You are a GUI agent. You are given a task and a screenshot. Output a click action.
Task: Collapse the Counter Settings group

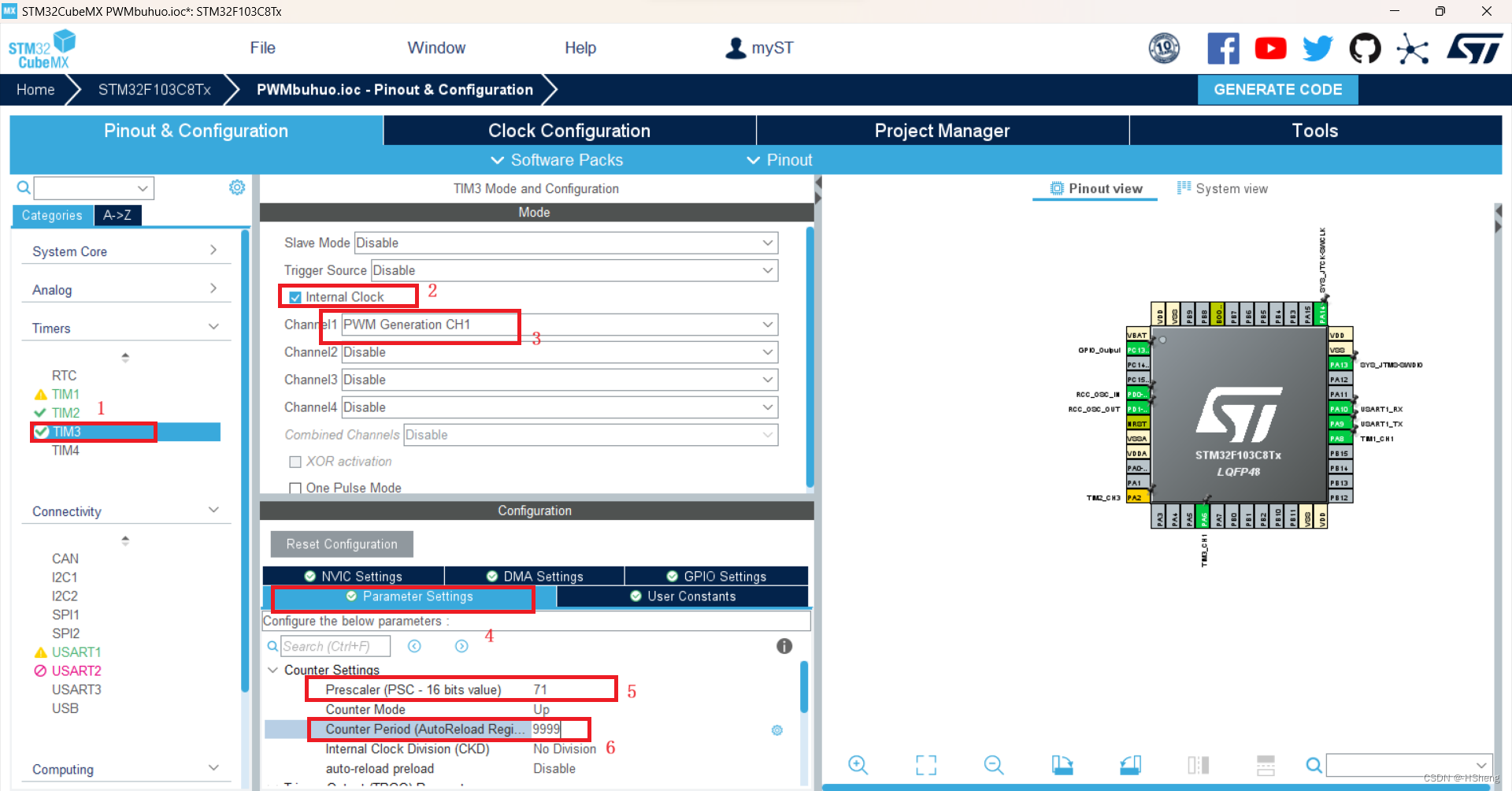pyautogui.click(x=273, y=670)
